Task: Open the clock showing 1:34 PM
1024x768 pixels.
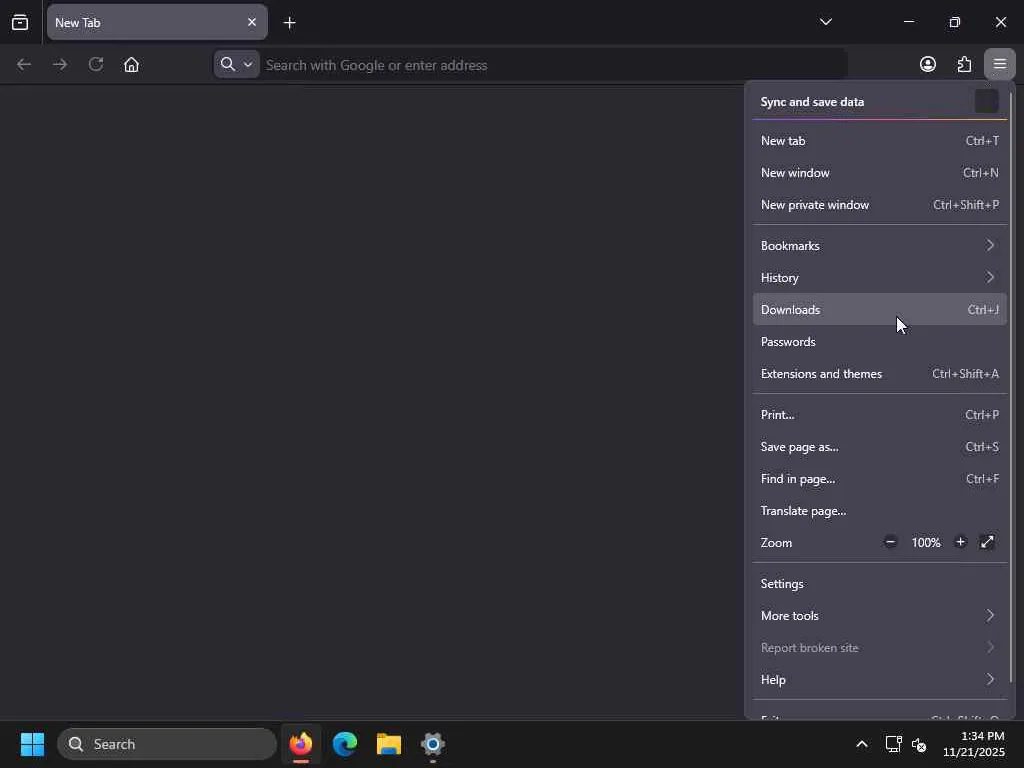Action: coord(974,744)
